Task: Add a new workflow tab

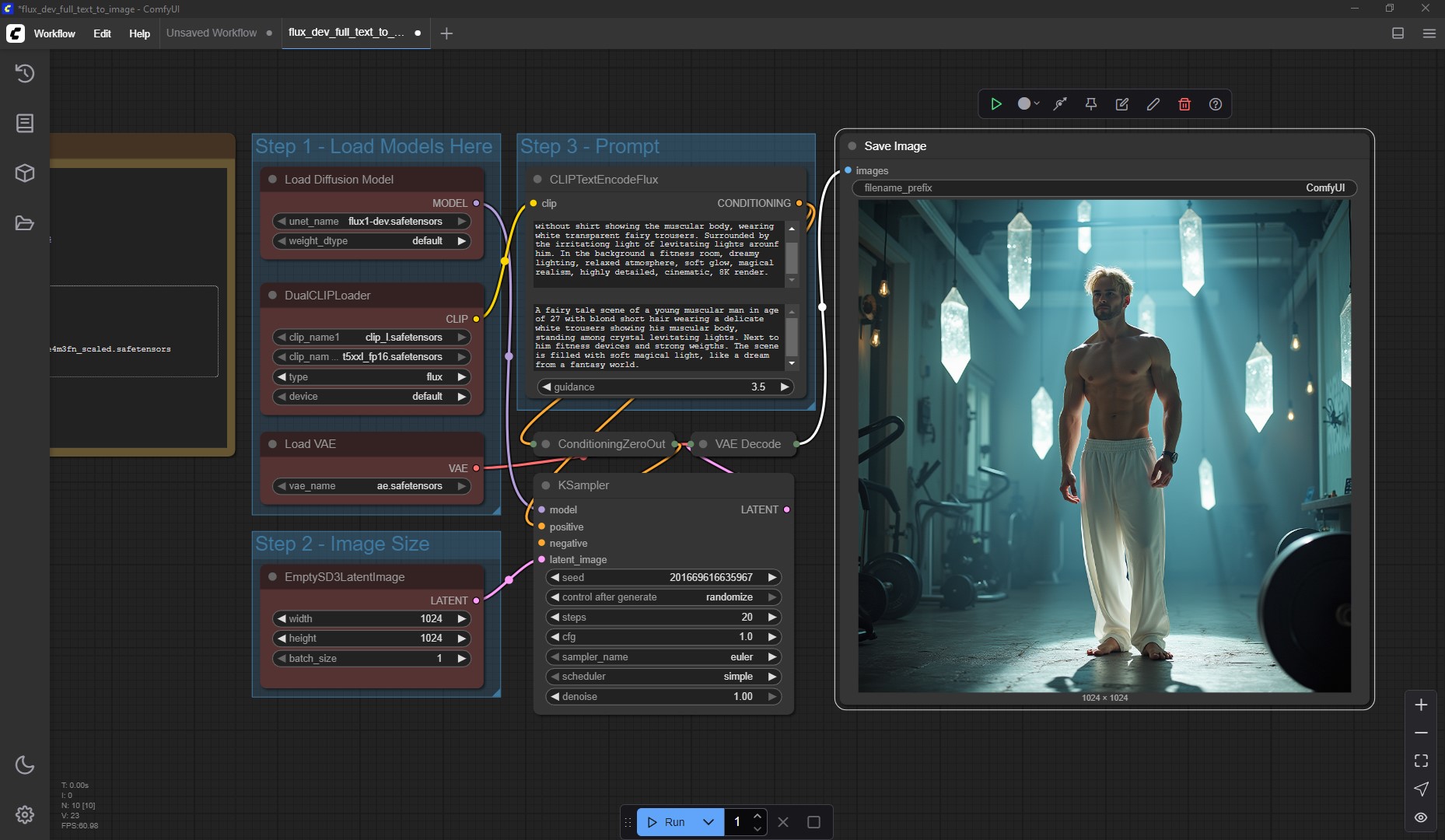Action: 446,33
